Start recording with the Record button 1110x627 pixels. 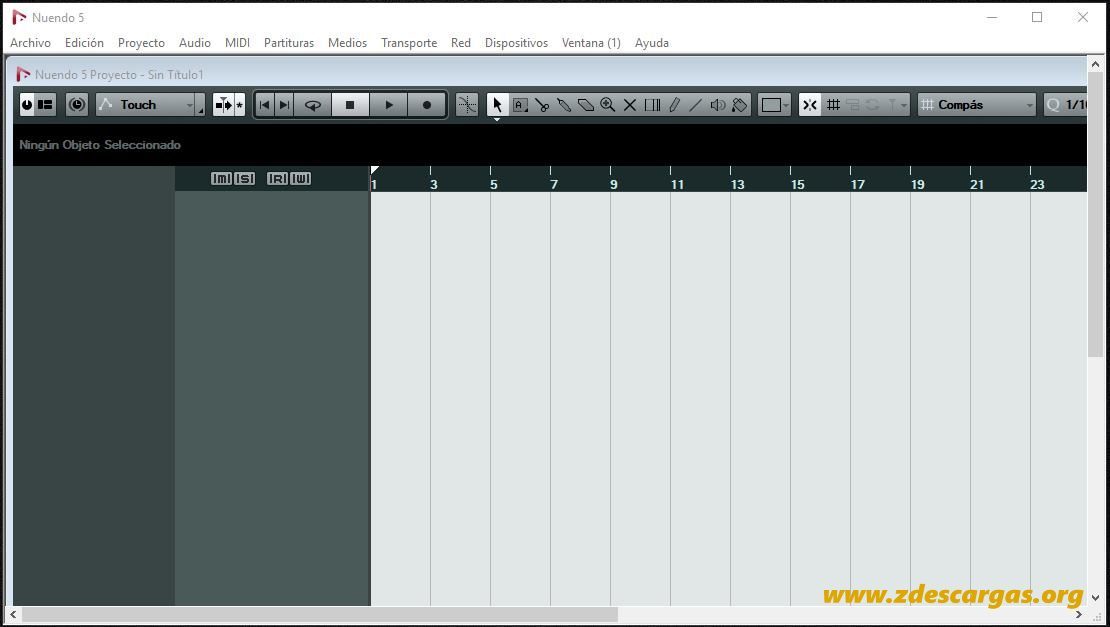click(427, 105)
